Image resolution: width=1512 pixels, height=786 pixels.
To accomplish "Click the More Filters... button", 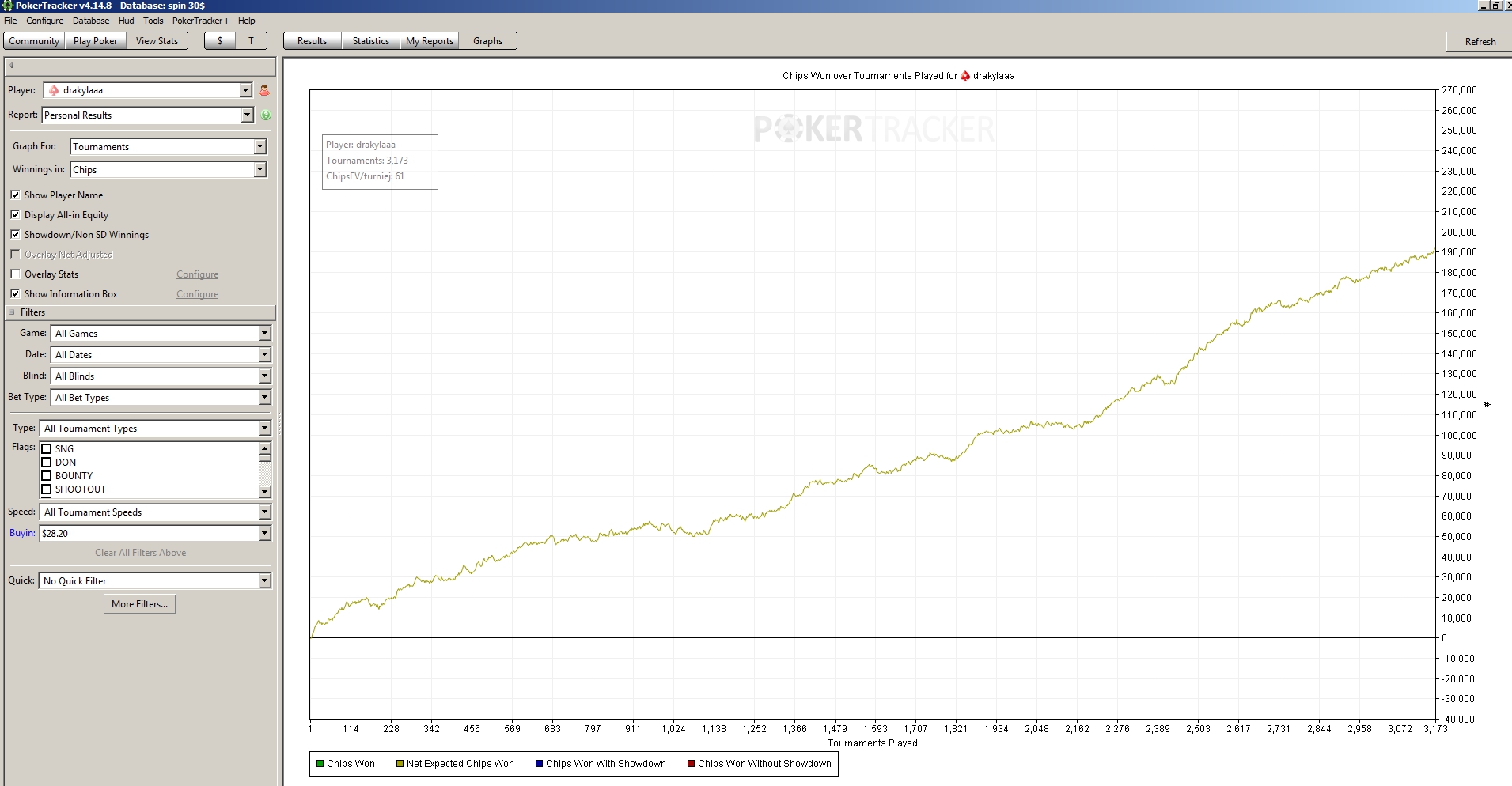I will pos(139,604).
